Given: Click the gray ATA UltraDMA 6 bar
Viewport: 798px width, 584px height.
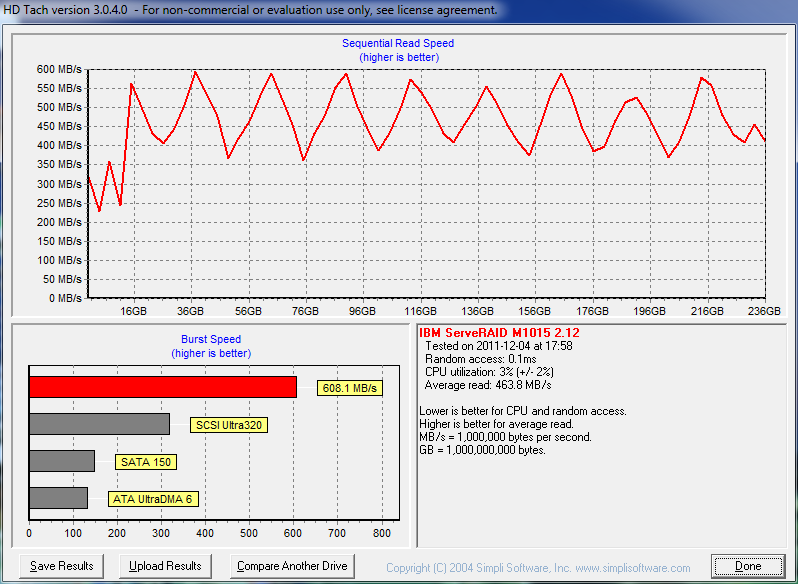Looking at the screenshot, I should click(x=58, y=497).
